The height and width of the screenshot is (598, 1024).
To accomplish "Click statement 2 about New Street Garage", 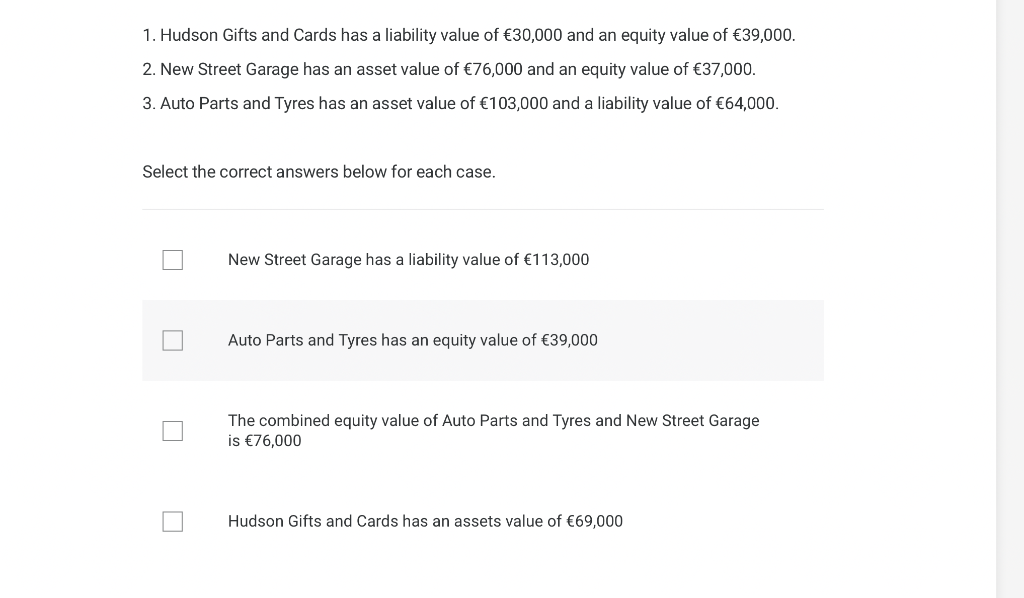I will coord(449,70).
